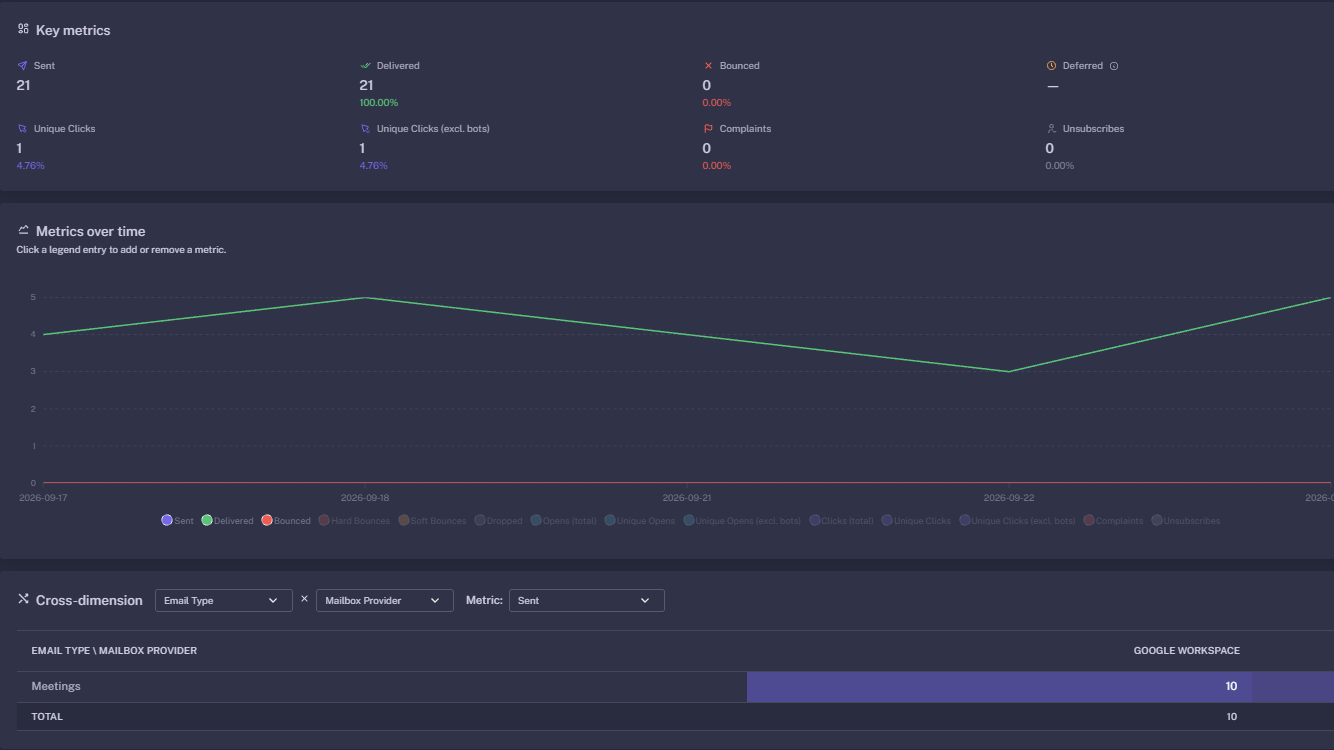
Task: Open the Mailbox Provider dimension dropdown
Action: pos(385,600)
